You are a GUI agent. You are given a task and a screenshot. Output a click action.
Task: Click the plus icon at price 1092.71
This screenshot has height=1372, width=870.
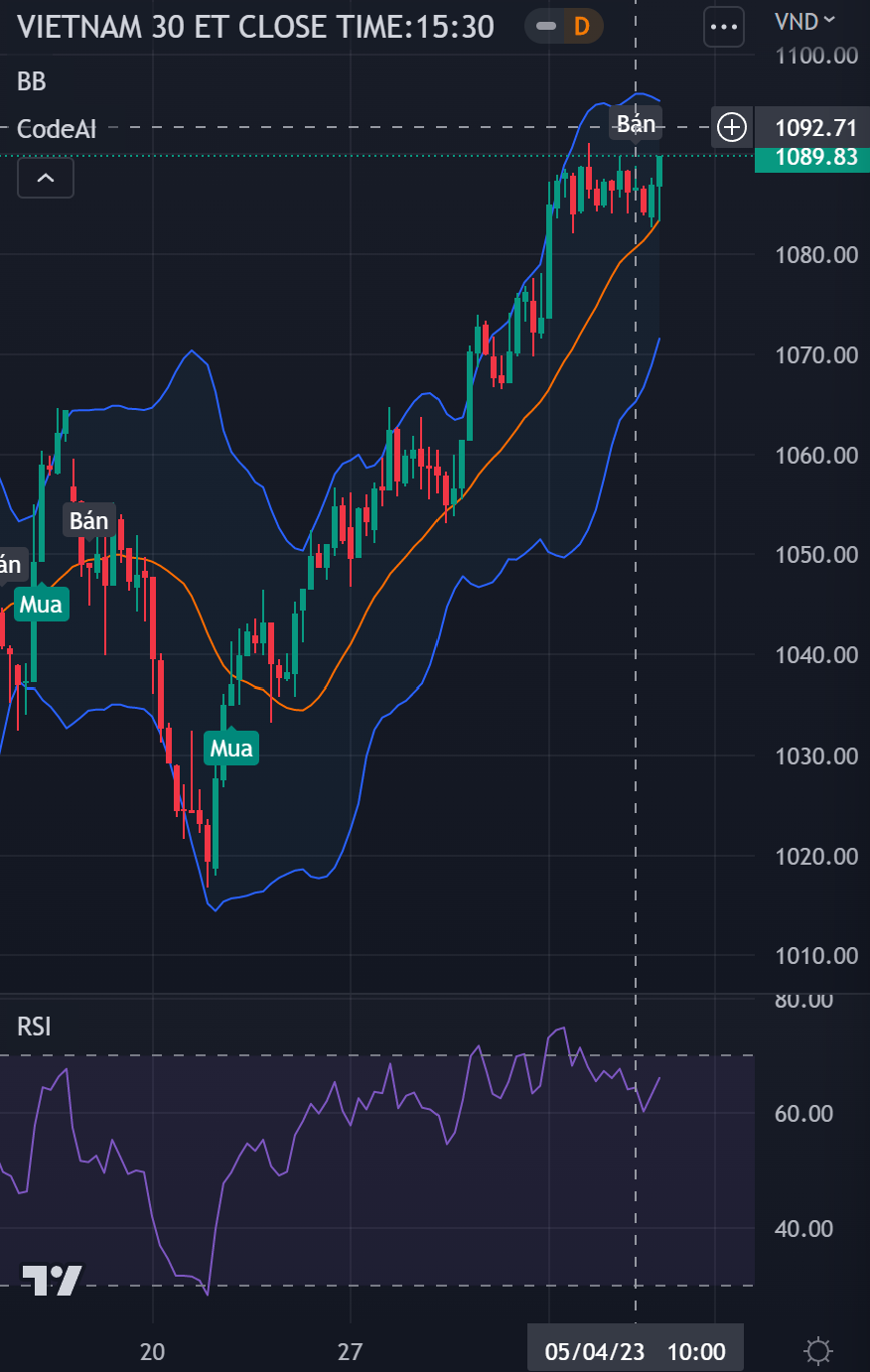732,127
